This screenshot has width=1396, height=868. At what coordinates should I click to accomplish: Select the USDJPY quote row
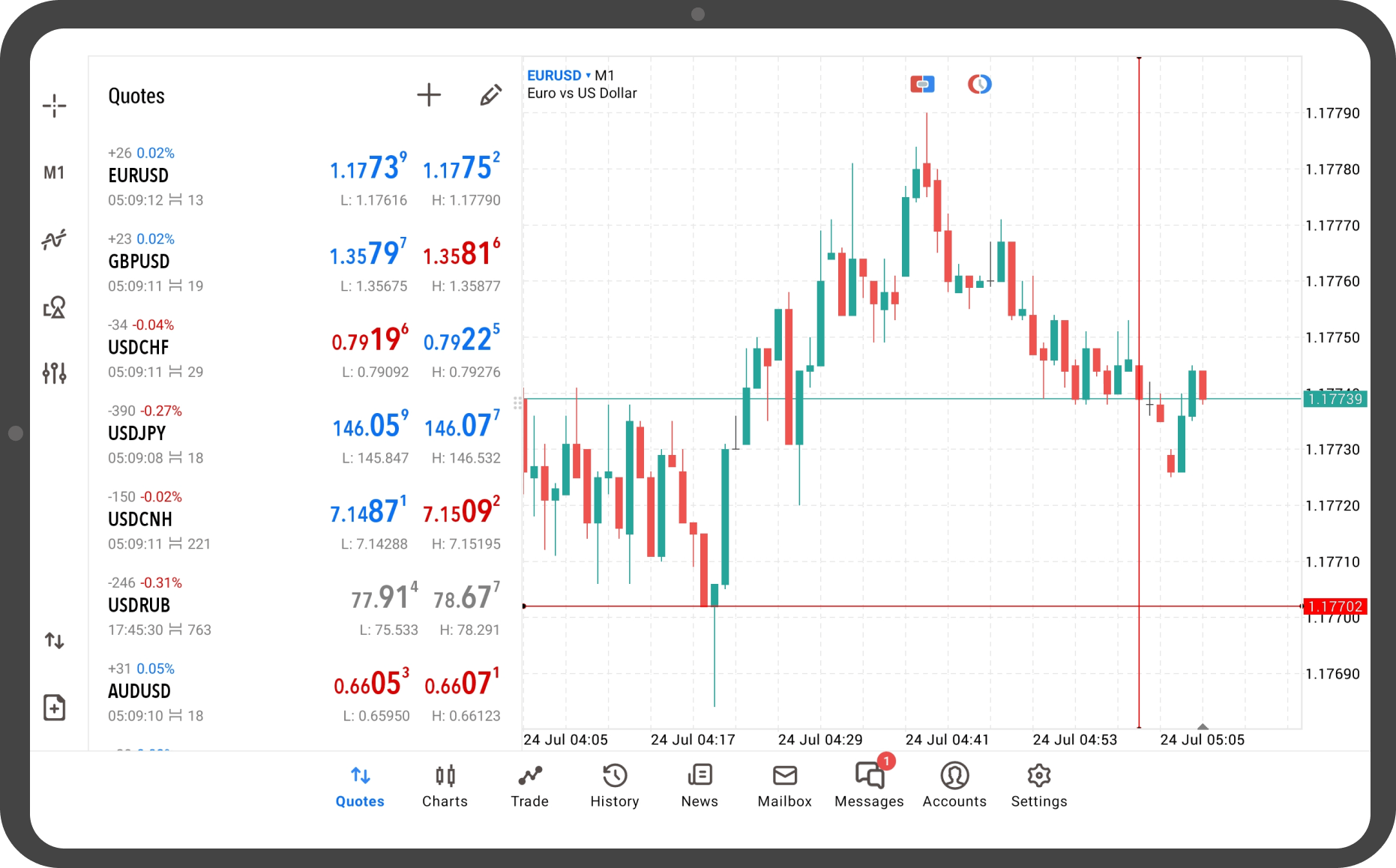304,435
